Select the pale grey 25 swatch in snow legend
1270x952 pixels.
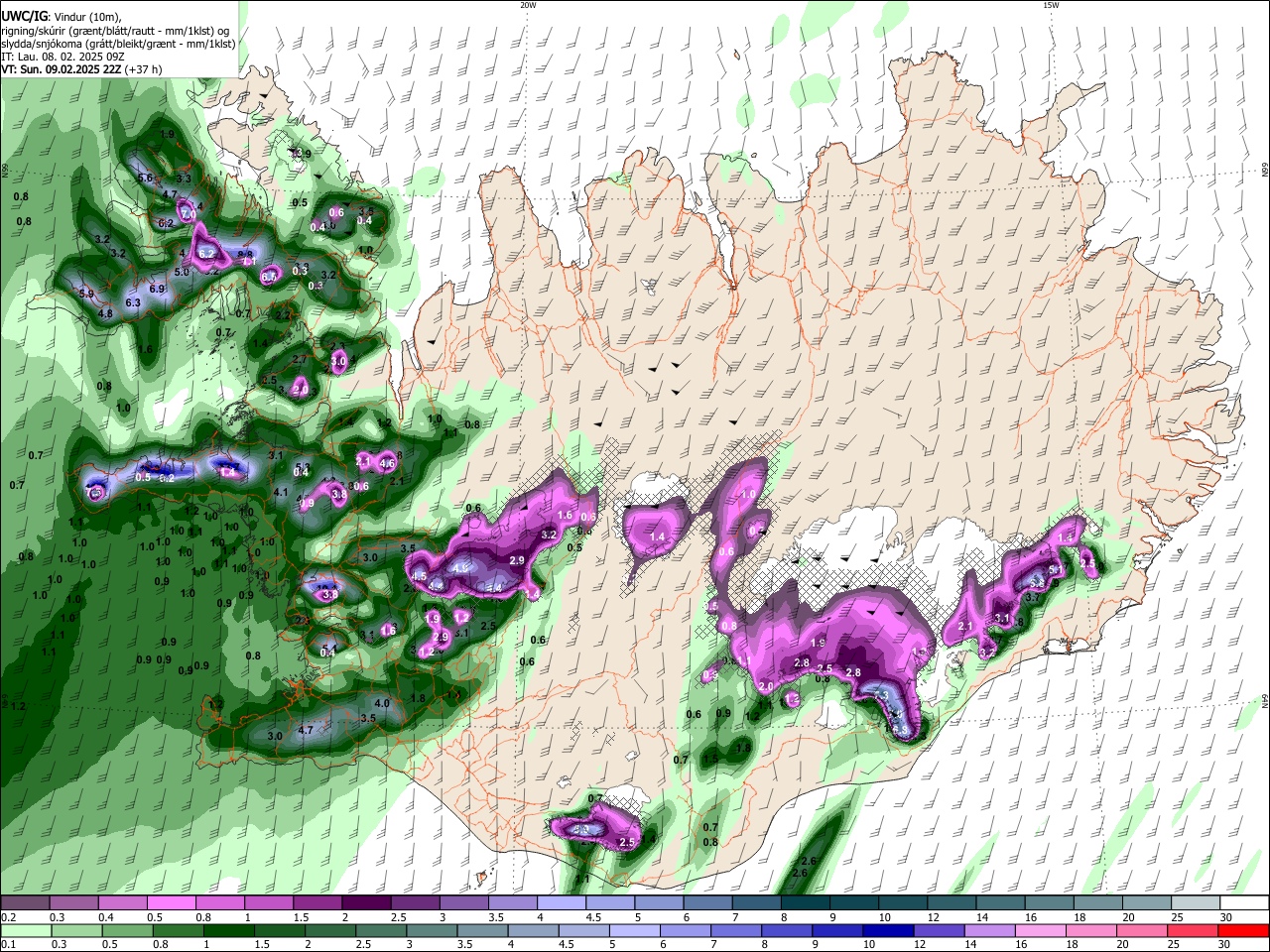(1197, 903)
